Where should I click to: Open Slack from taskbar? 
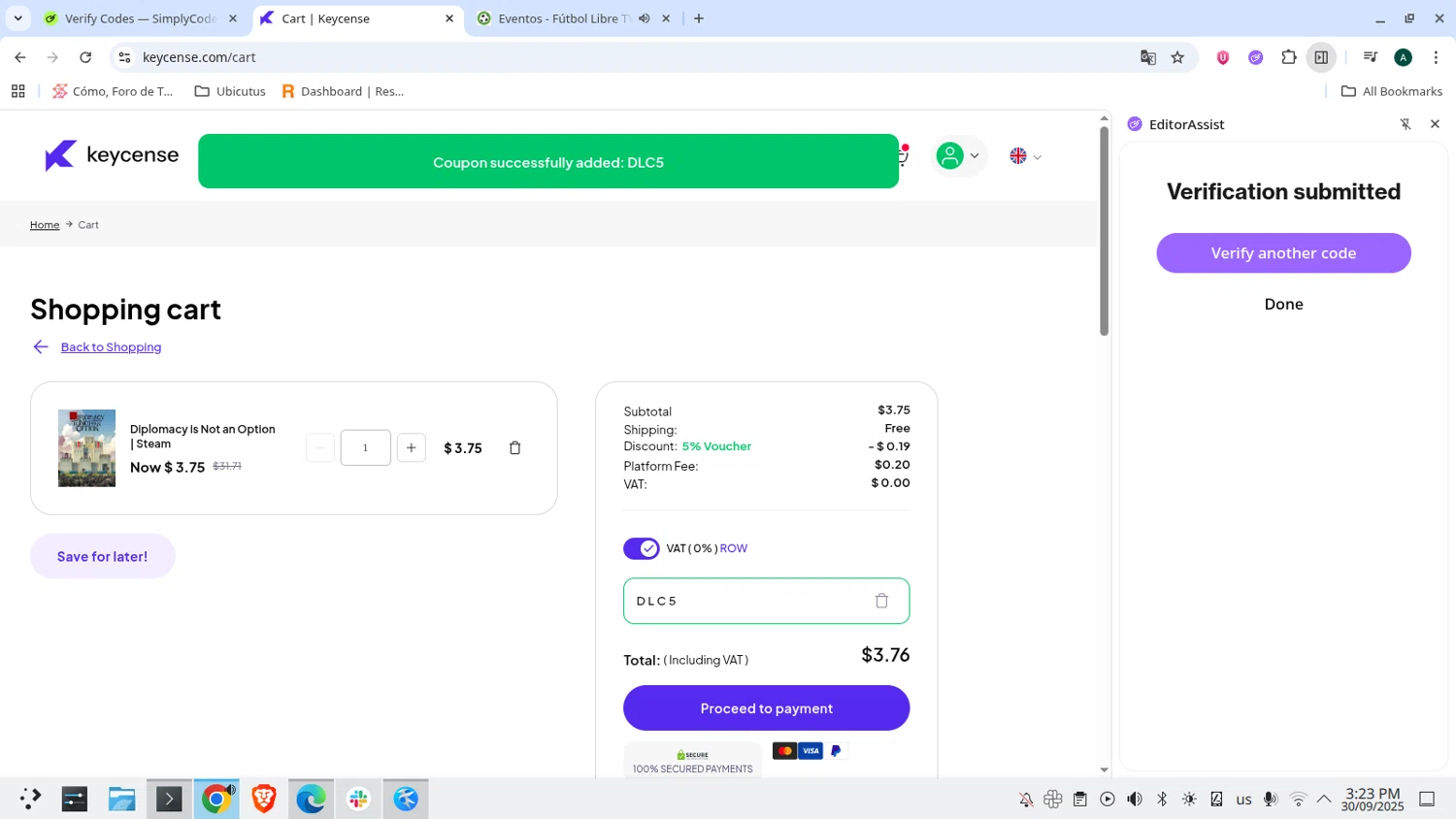pos(358,799)
